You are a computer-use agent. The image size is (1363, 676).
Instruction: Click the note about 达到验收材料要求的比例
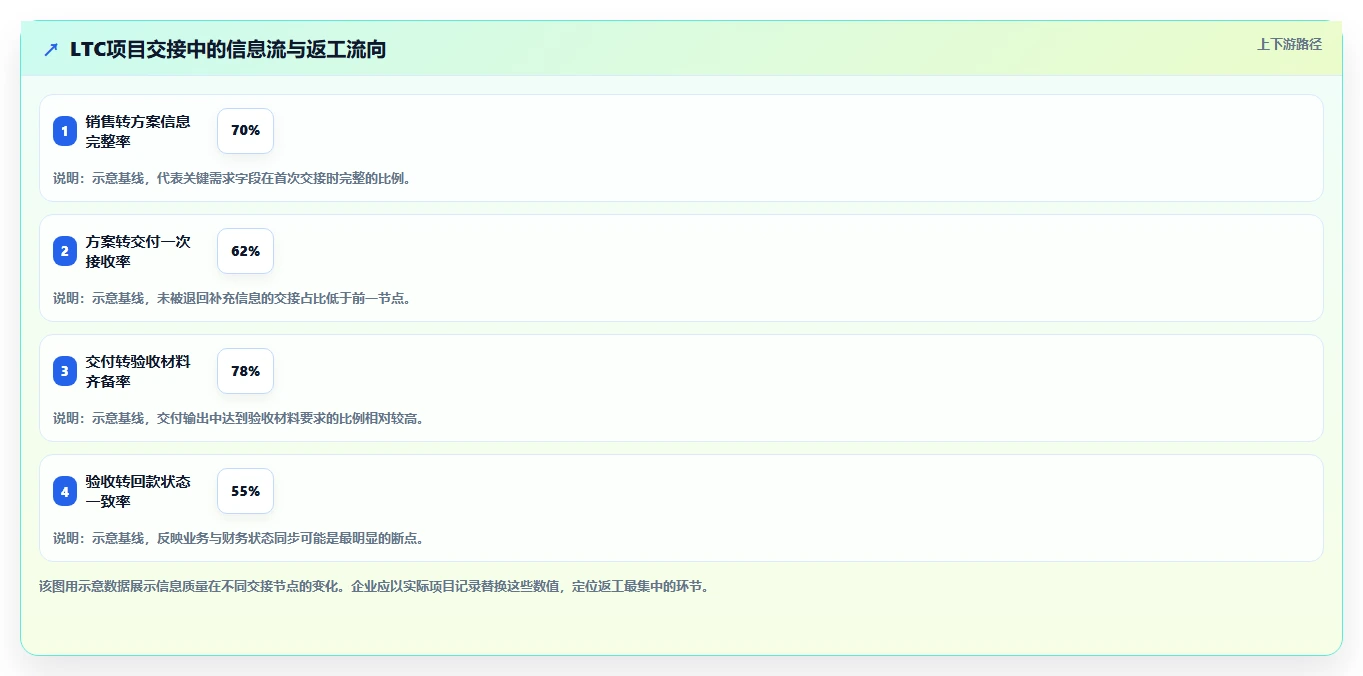(239, 418)
